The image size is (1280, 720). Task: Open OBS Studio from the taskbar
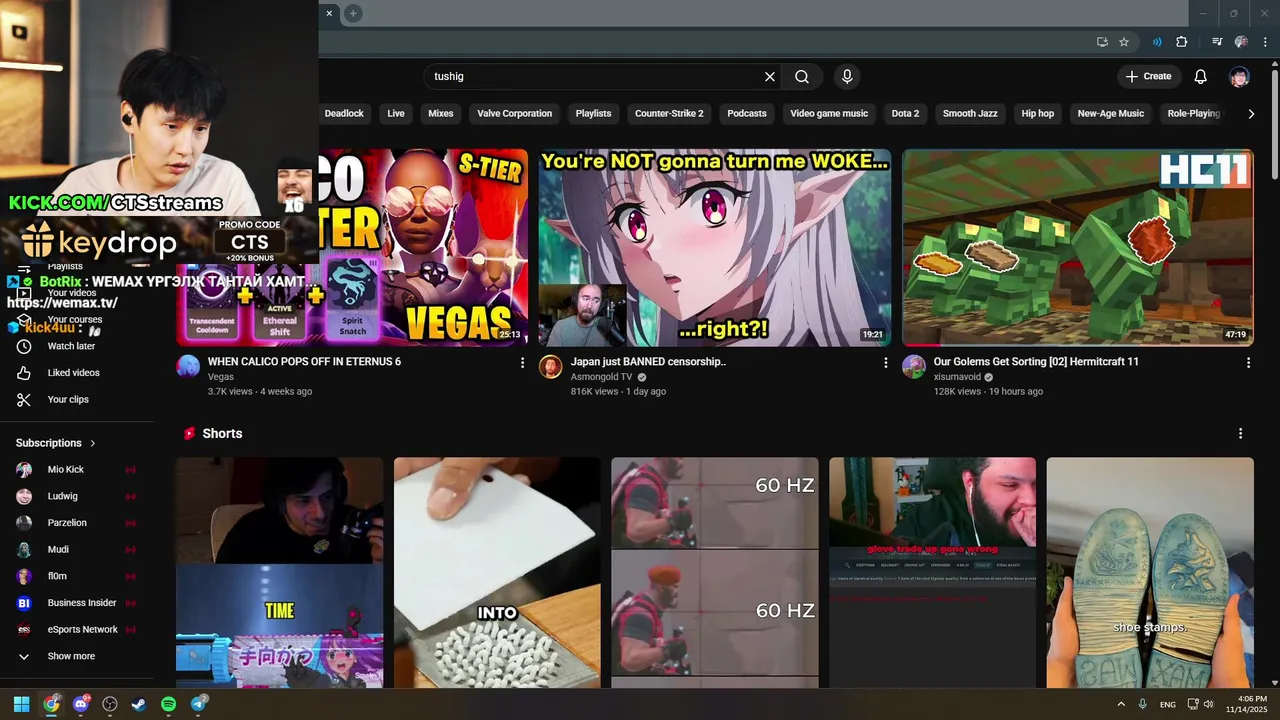(110, 704)
